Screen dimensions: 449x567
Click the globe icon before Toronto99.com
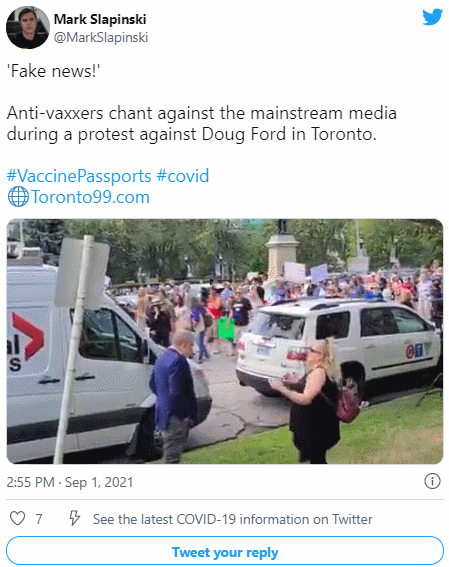point(18,197)
